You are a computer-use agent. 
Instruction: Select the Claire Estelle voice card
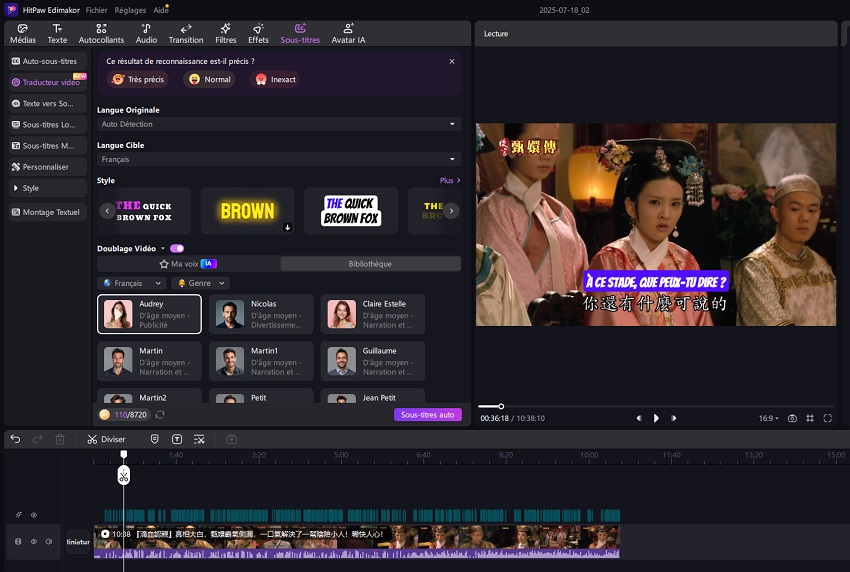coord(372,314)
